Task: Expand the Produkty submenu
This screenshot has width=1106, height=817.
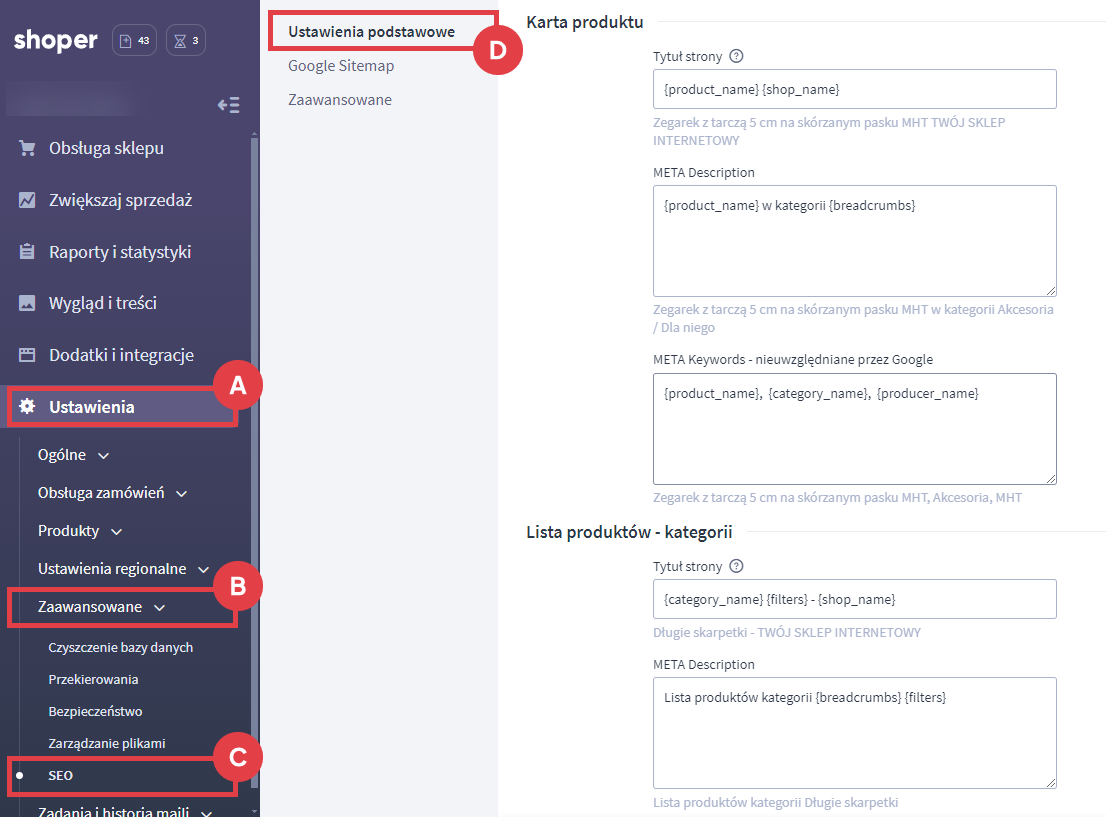Action: [80, 531]
